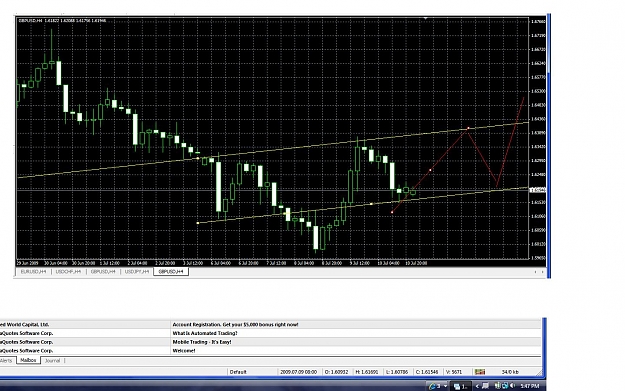Open the 'Mobile Trading - It's Easy!' message
Image resolution: width=625 pixels, height=391 pixels.
pyautogui.click(x=202, y=342)
